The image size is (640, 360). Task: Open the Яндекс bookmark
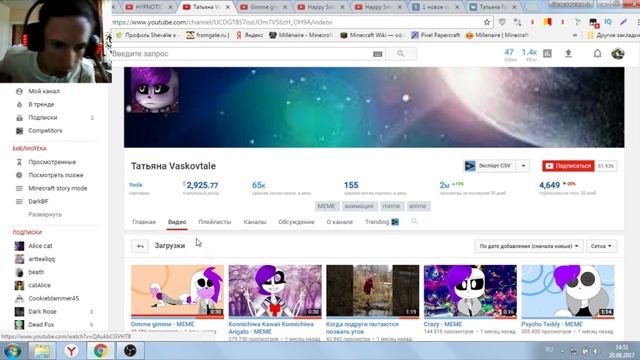click(x=249, y=35)
